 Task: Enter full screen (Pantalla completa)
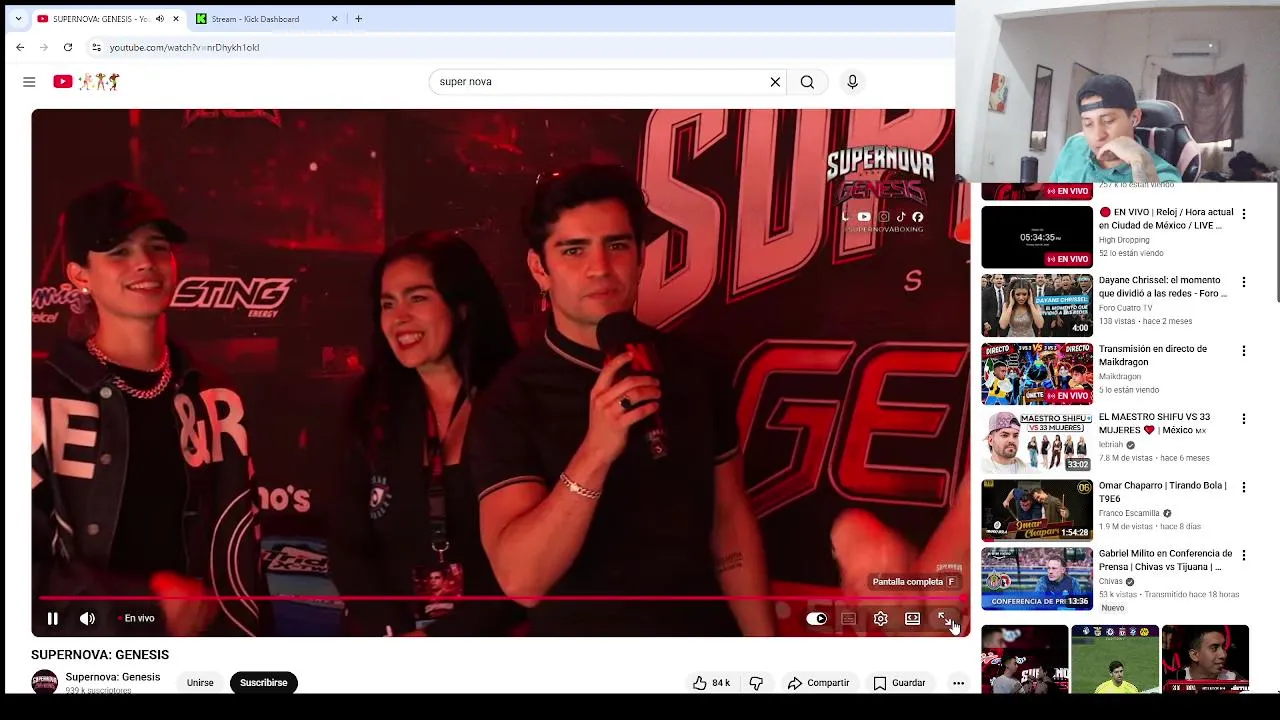pos(944,619)
